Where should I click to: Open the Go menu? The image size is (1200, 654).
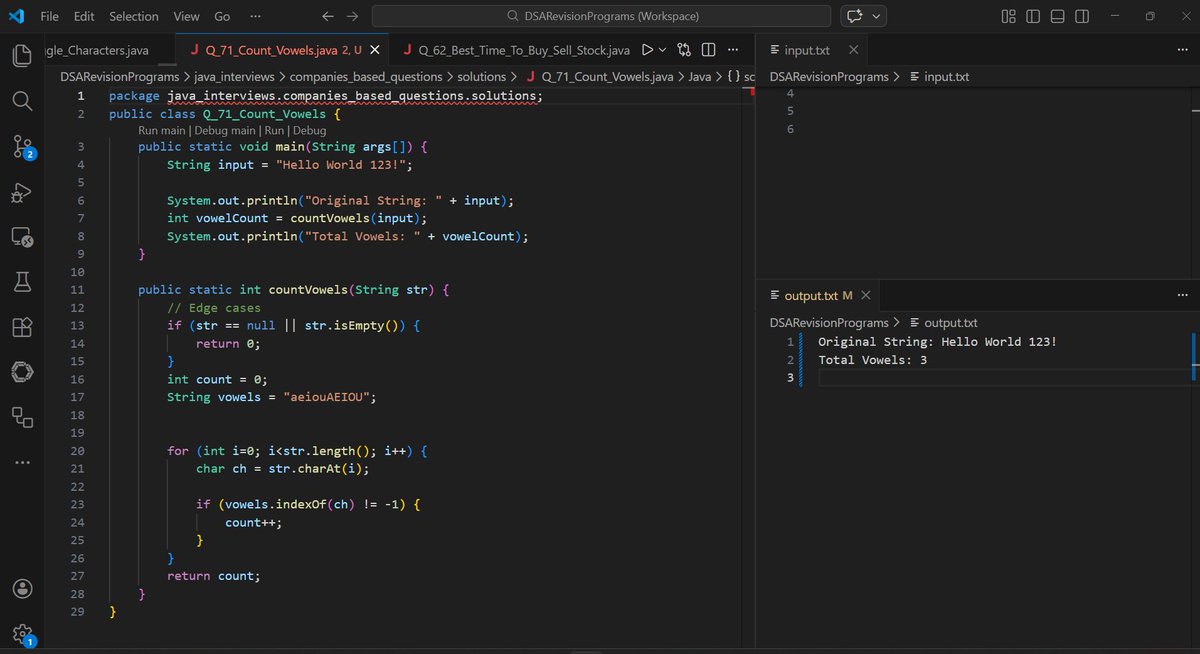(x=222, y=16)
